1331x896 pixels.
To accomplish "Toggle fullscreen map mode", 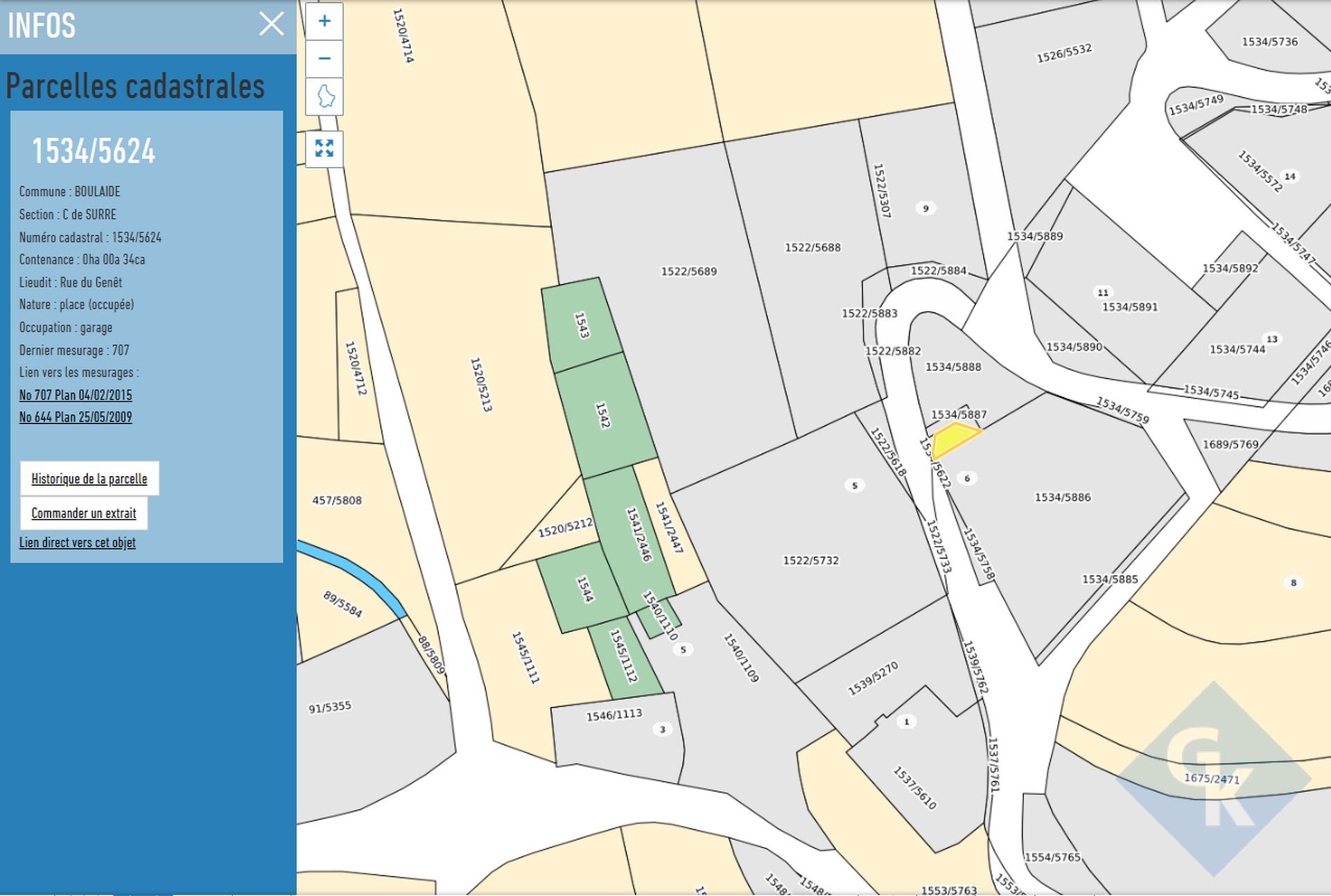I will pyautogui.click(x=324, y=148).
